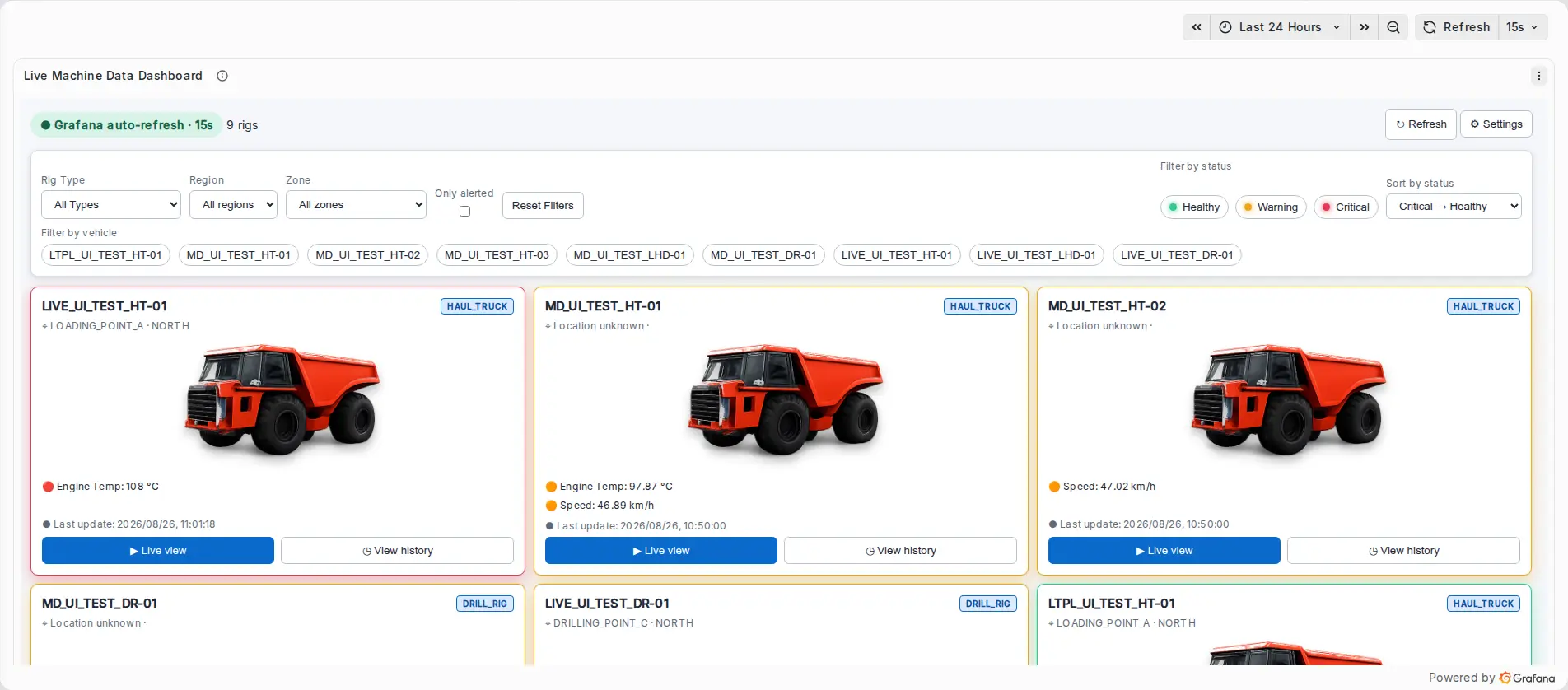The height and width of the screenshot is (690, 1568).
Task: Toggle the MD_UI_TEST_LHD-01 vehicle filter
Action: (x=629, y=255)
